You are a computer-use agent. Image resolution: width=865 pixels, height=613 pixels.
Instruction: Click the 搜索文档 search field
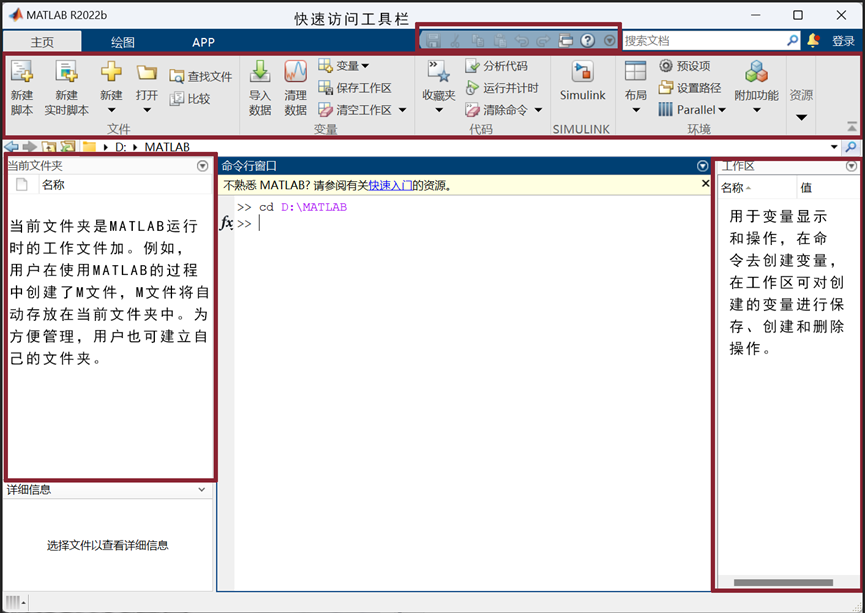coord(704,40)
